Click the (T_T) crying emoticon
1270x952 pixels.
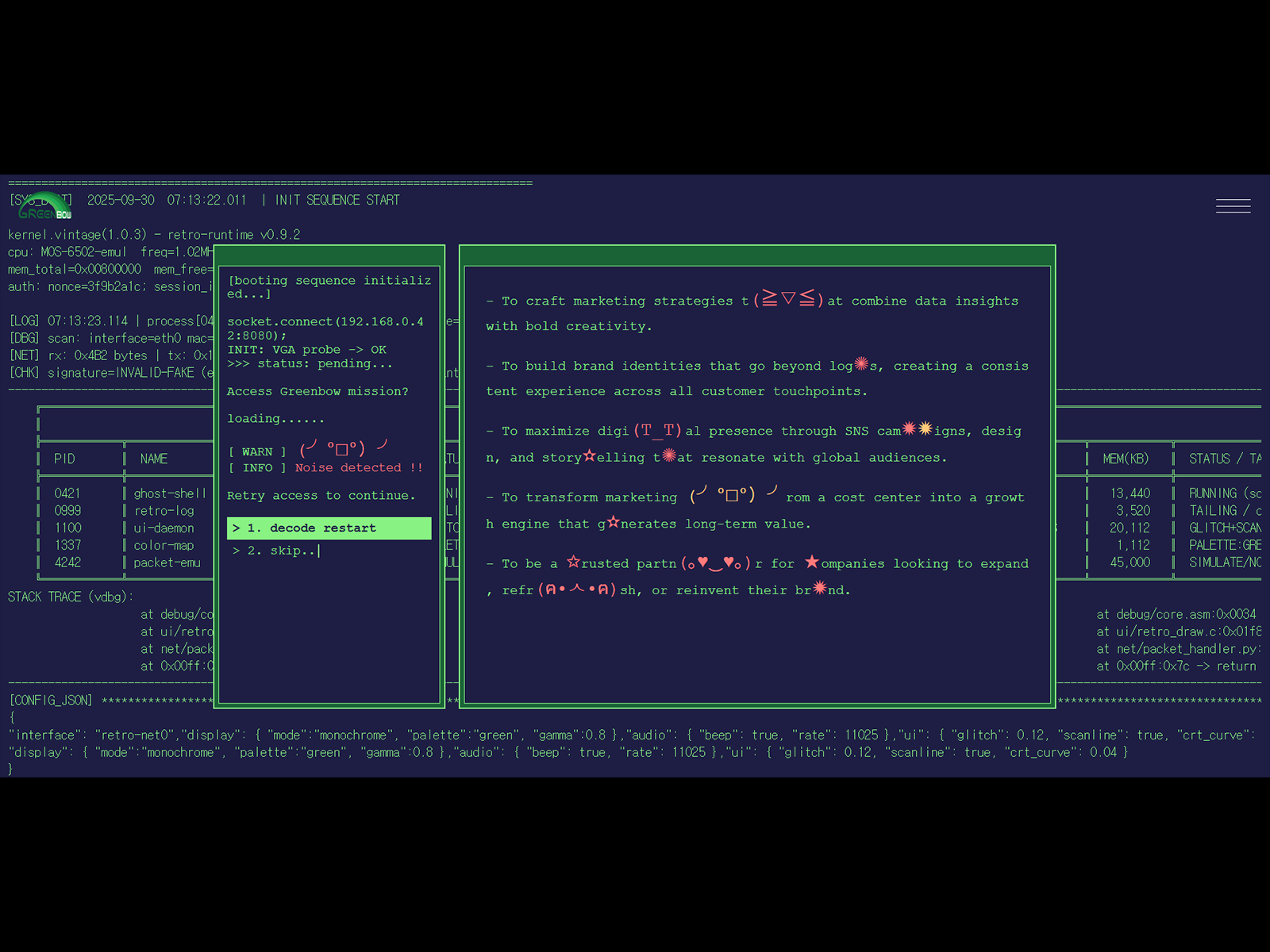pyautogui.click(x=658, y=430)
